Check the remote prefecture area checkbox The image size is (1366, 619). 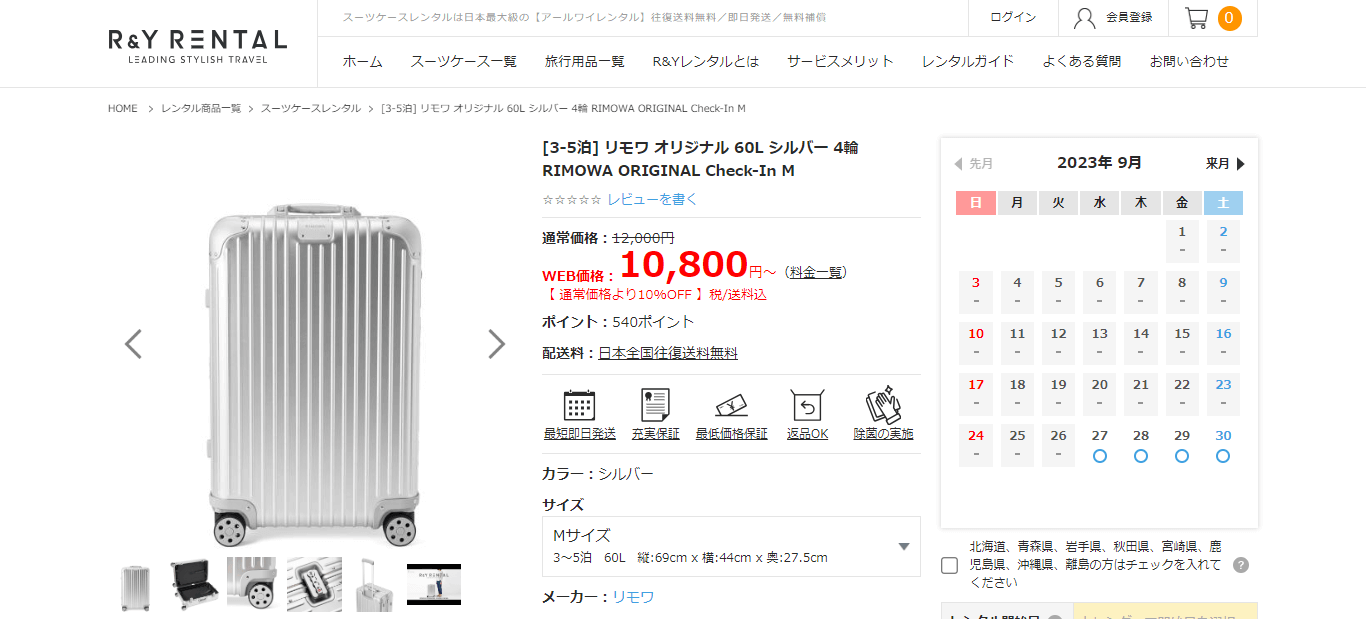950,565
